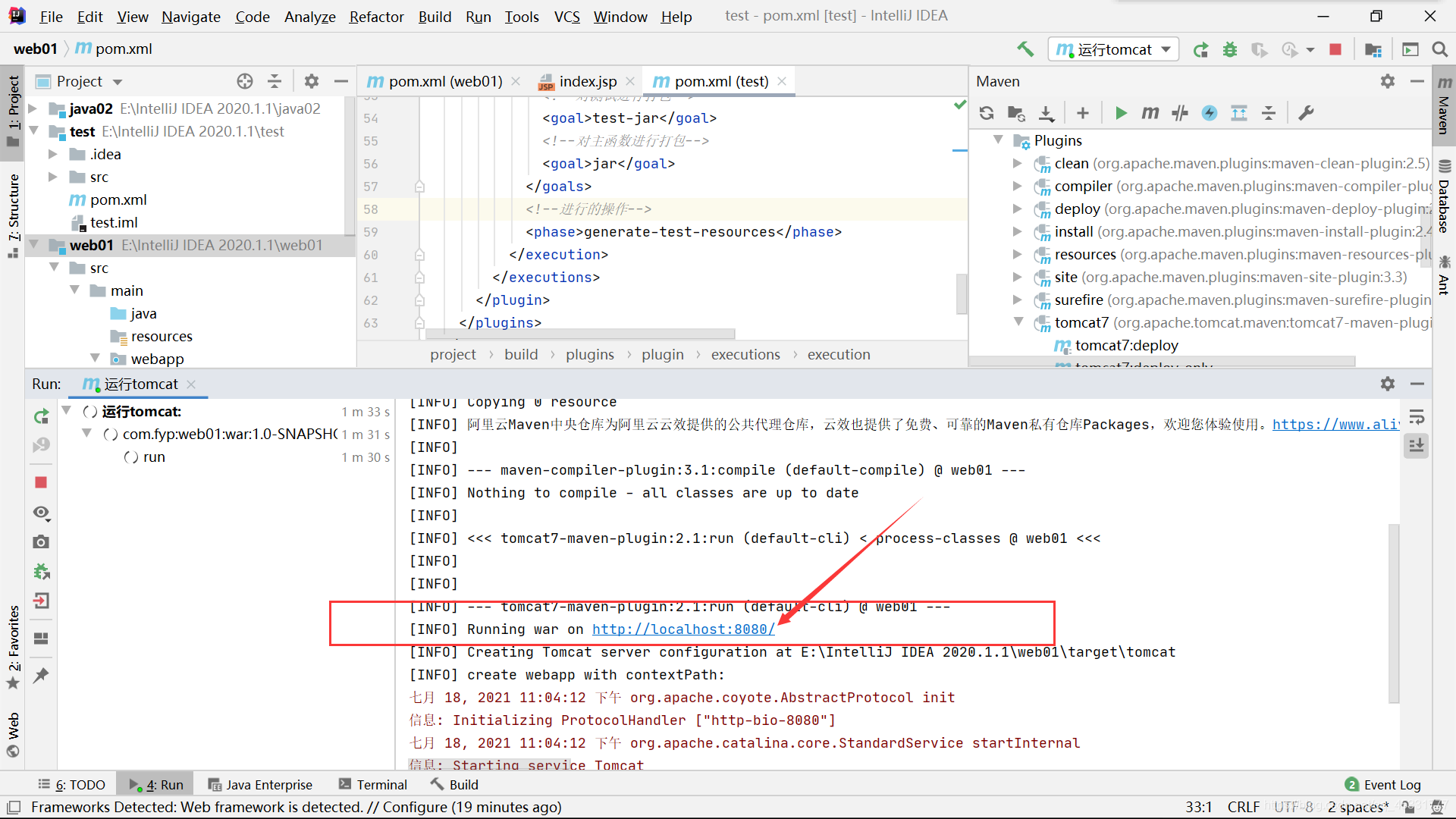Click Execute Maven Goal icon
1456x819 pixels.
click(x=1150, y=113)
